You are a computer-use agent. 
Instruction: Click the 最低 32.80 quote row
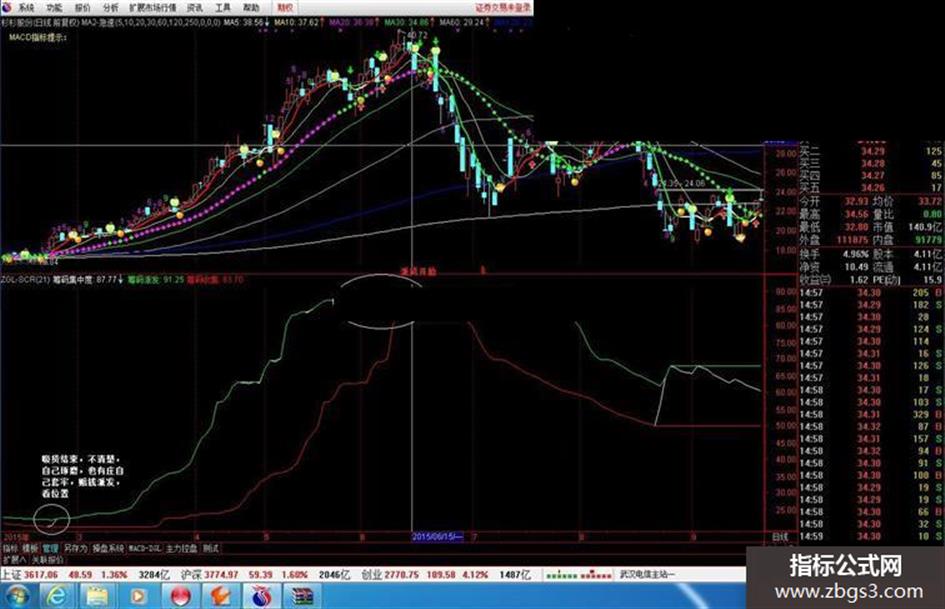(835, 227)
